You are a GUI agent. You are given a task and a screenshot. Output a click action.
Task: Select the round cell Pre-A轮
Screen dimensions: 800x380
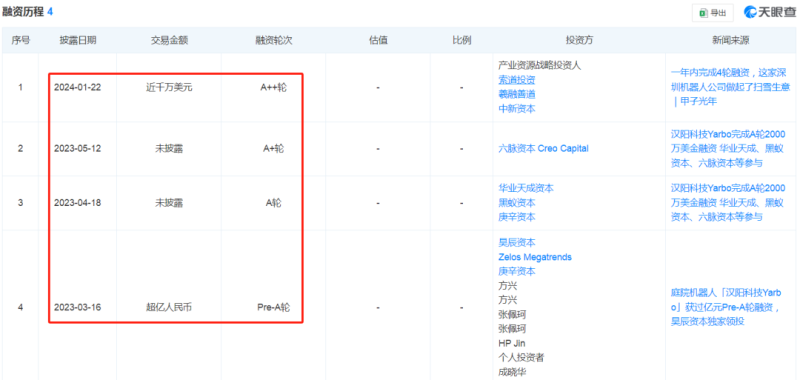click(x=273, y=308)
